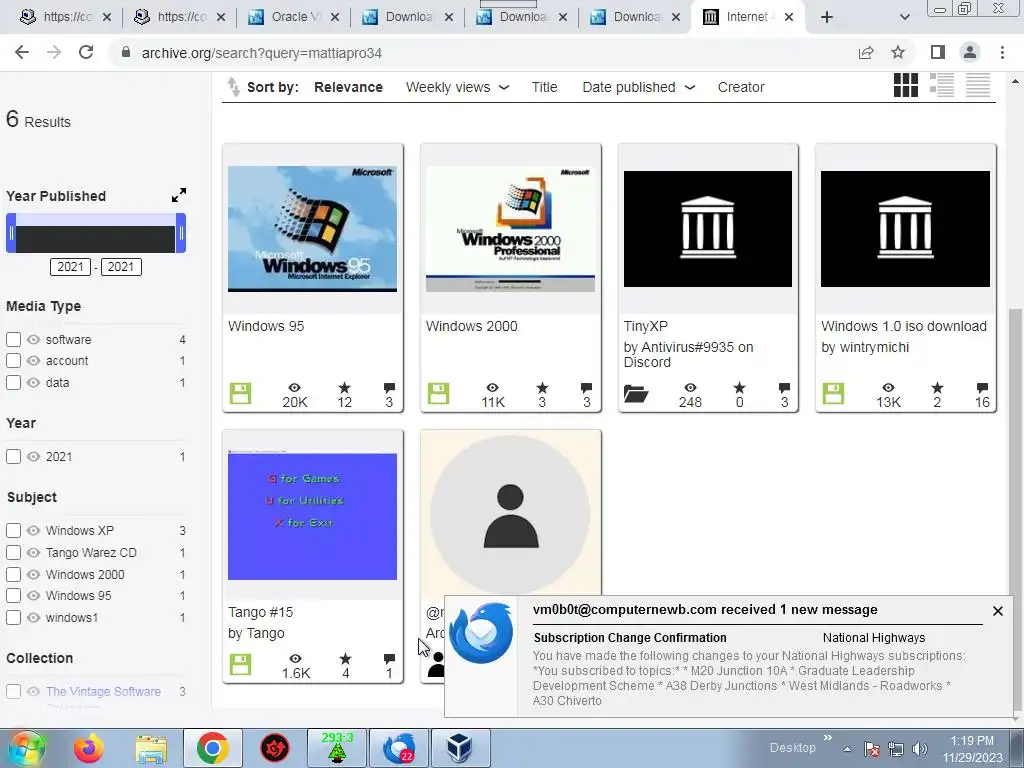1024x768 pixels.
Task: Open the TinyXP item title
Action: click(645, 326)
